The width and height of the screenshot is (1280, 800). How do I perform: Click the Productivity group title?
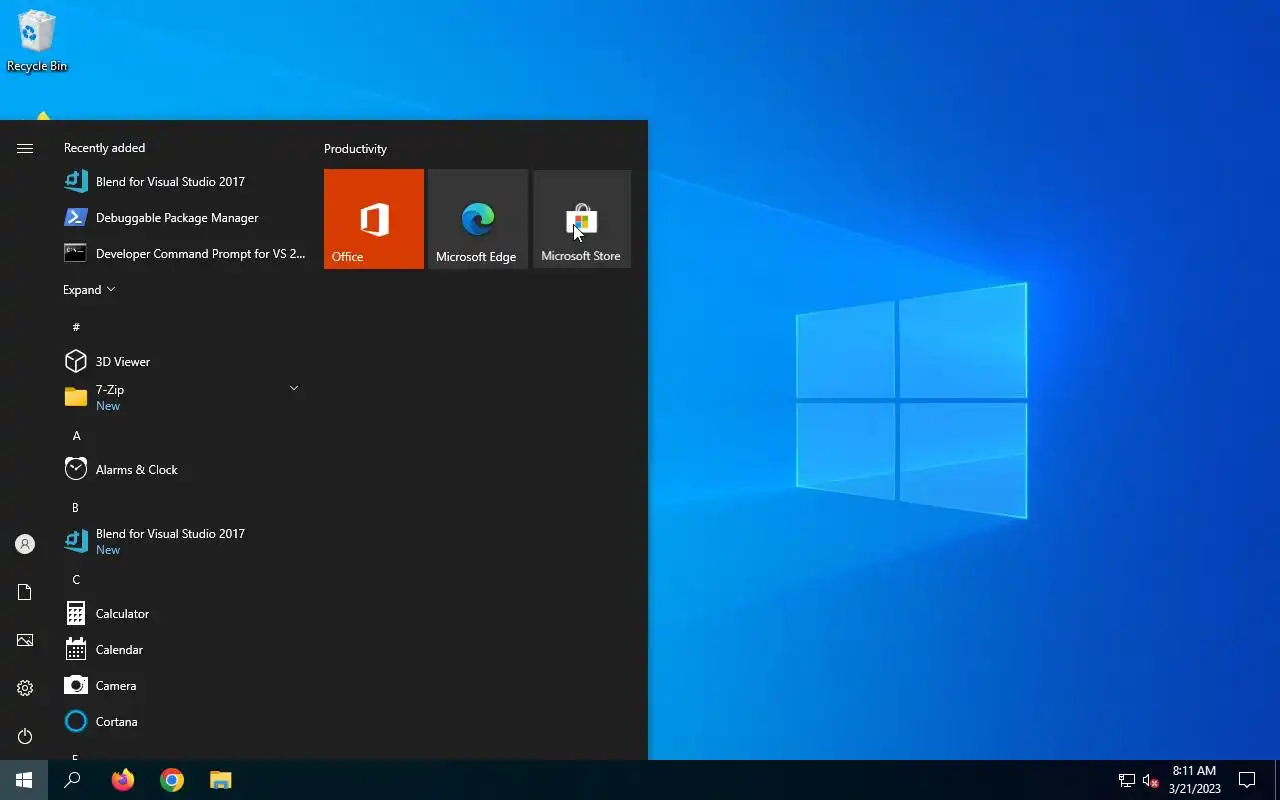click(x=355, y=148)
